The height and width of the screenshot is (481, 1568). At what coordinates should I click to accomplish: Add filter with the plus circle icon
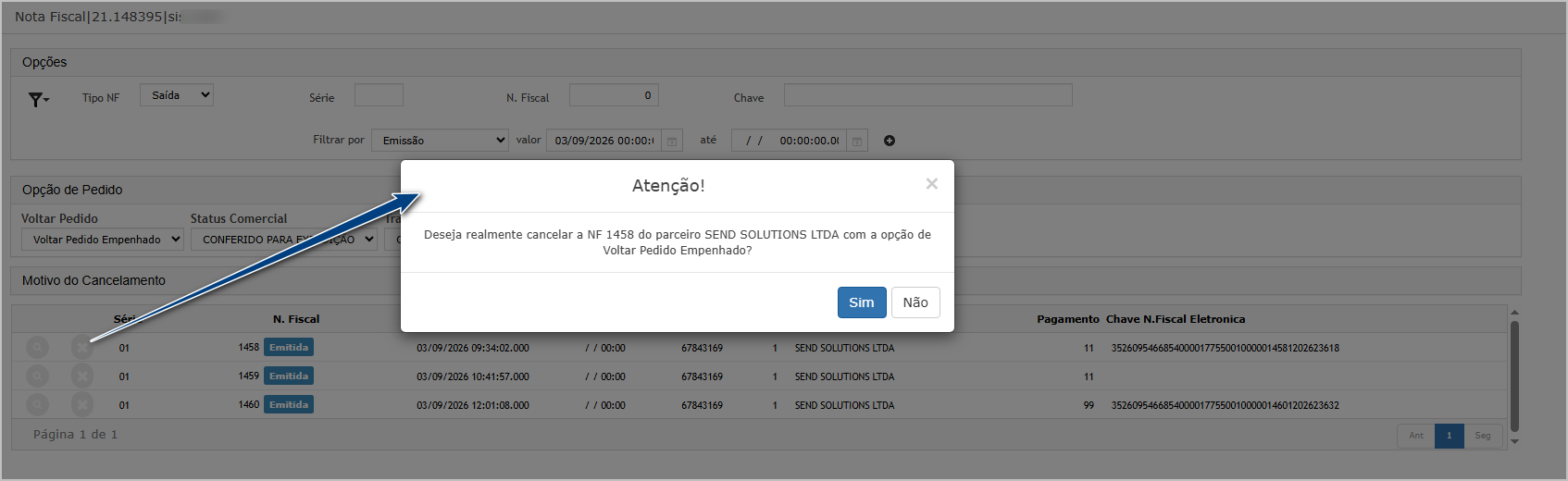(x=890, y=141)
